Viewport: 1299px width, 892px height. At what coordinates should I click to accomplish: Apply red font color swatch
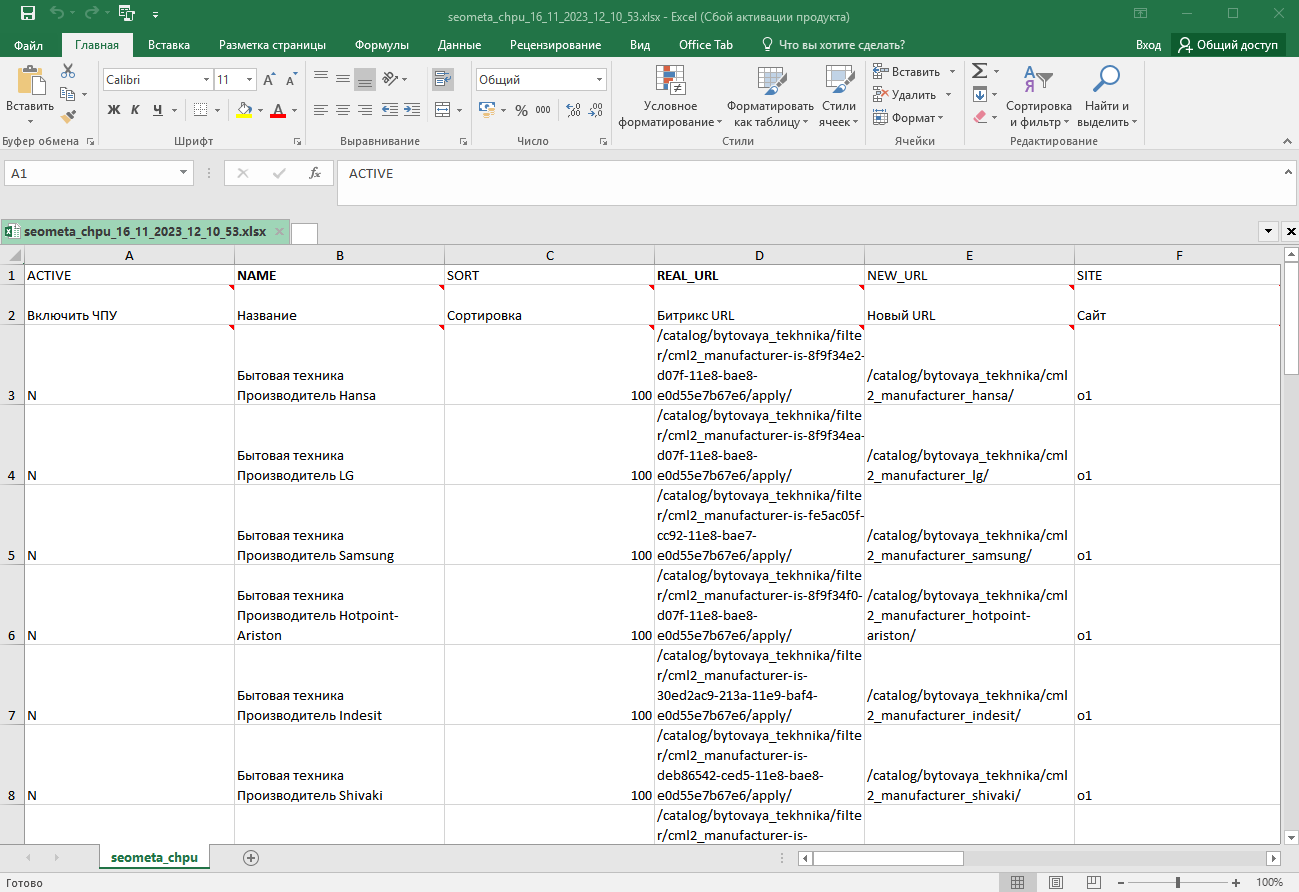coord(279,110)
